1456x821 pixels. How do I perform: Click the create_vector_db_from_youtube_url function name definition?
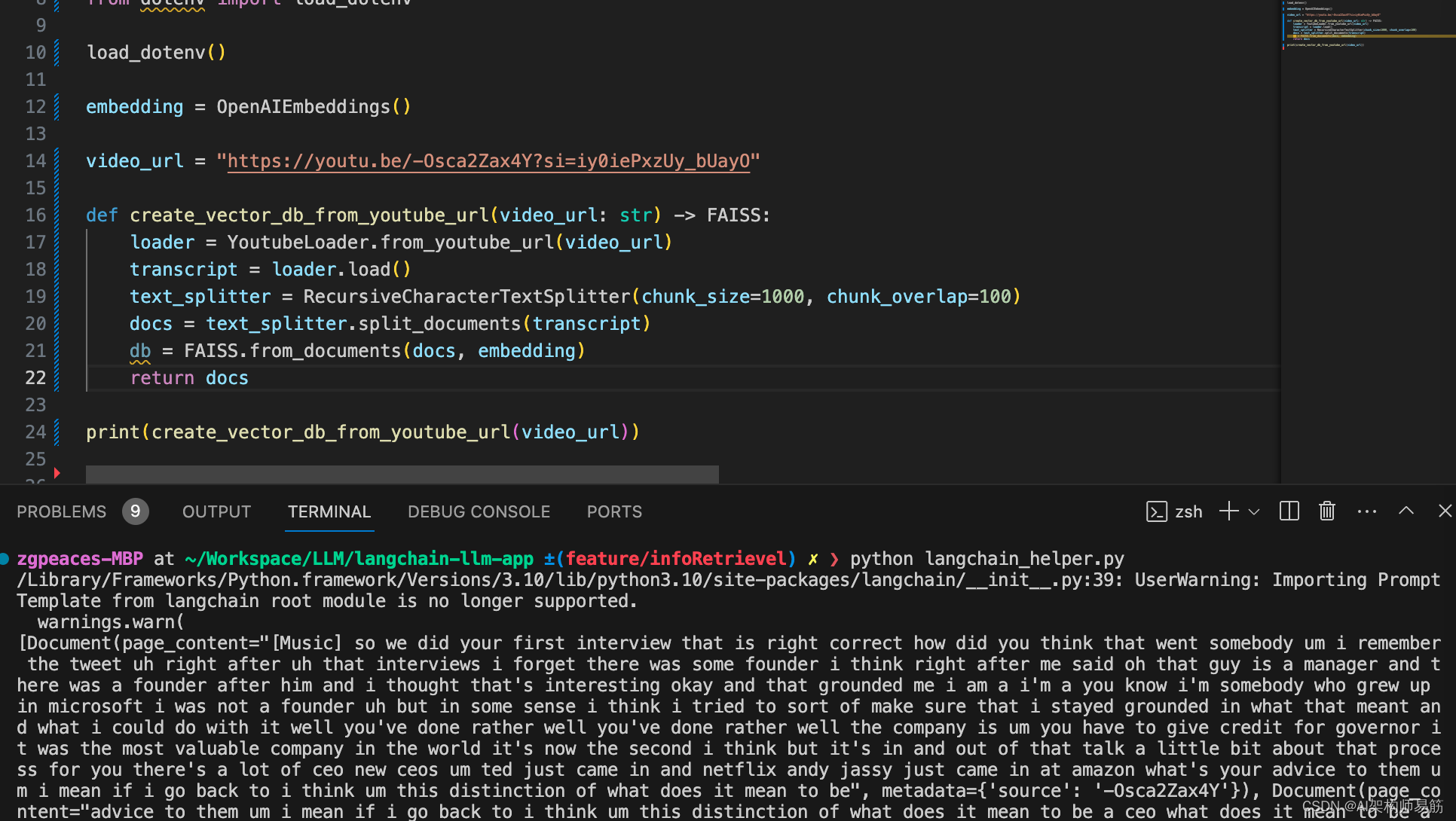[x=309, y=215]
